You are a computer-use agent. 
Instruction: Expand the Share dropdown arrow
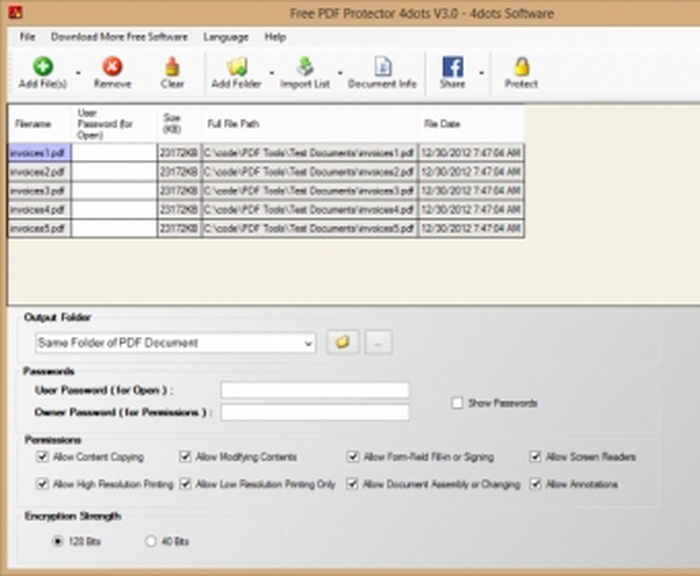[x=481, y=72]
